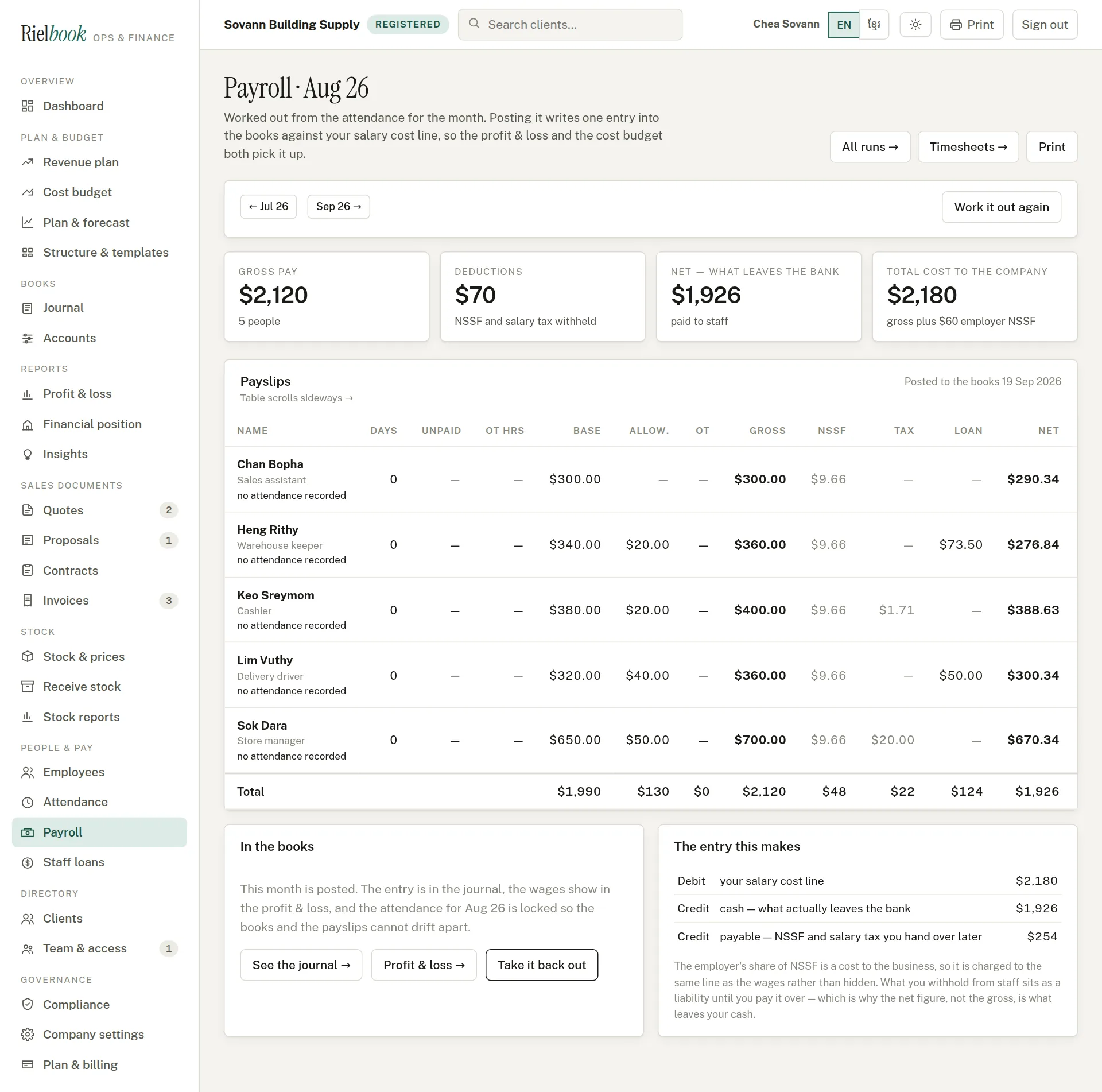Image resolution: width=1102 pixels, height=1092 pixels.
Task: Click the Invoices count badge 3
Action: [x=169, y=601]
